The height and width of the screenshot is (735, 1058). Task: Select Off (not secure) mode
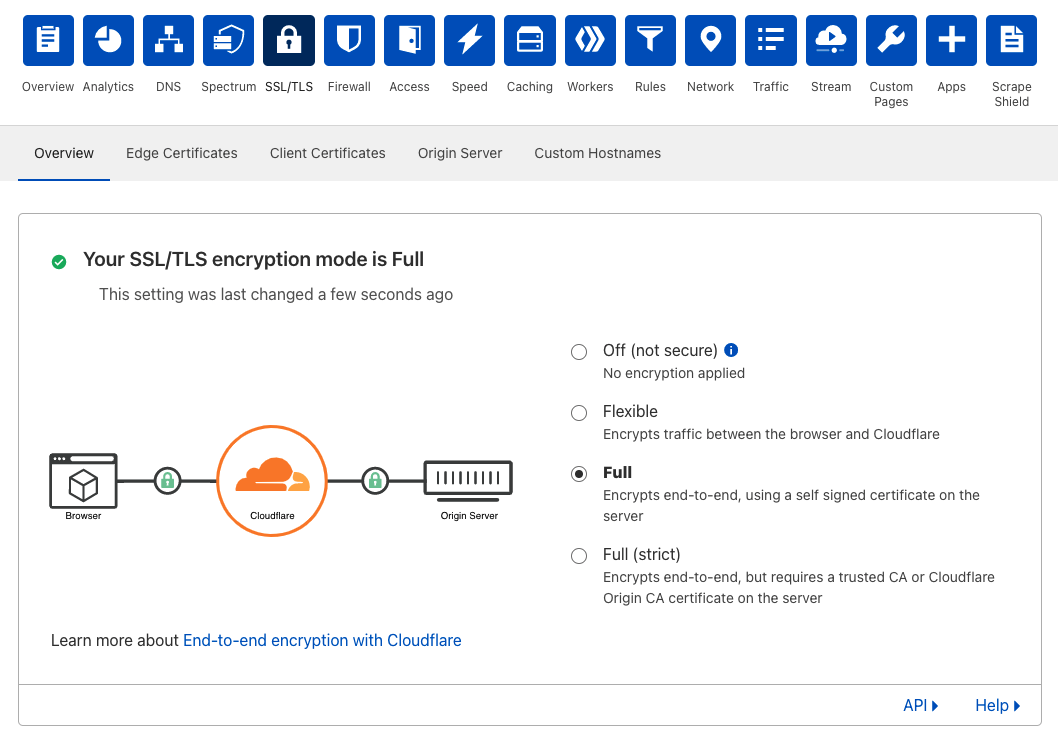click(x=578, y=351)
